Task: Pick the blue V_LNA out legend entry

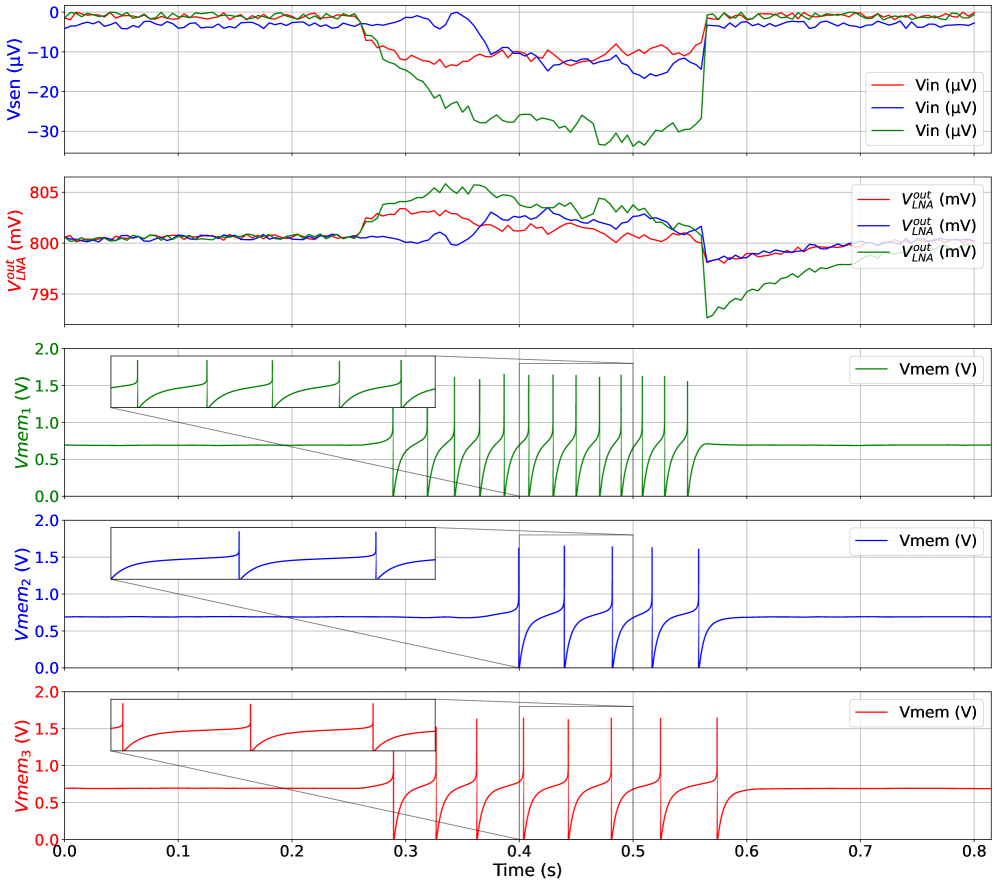Action: tap(917, 226)
